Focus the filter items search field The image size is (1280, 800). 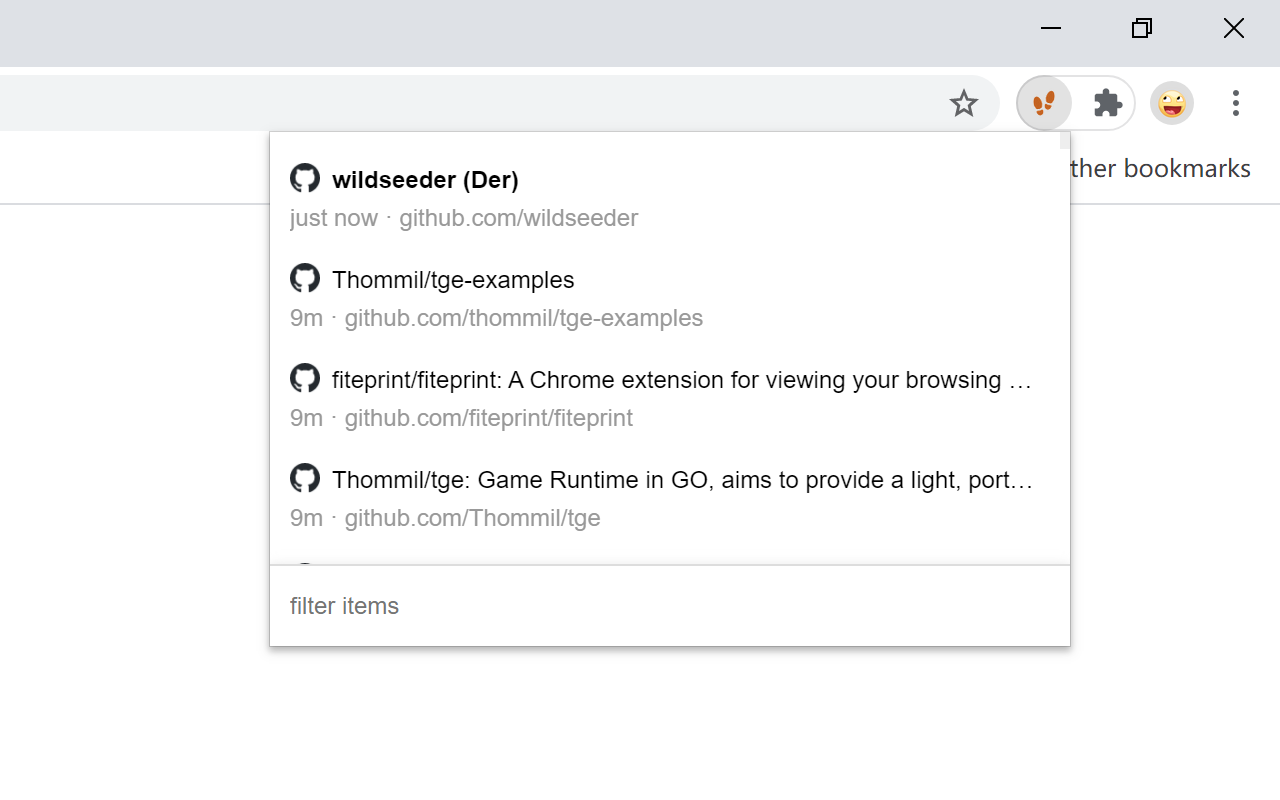[670, 606]
